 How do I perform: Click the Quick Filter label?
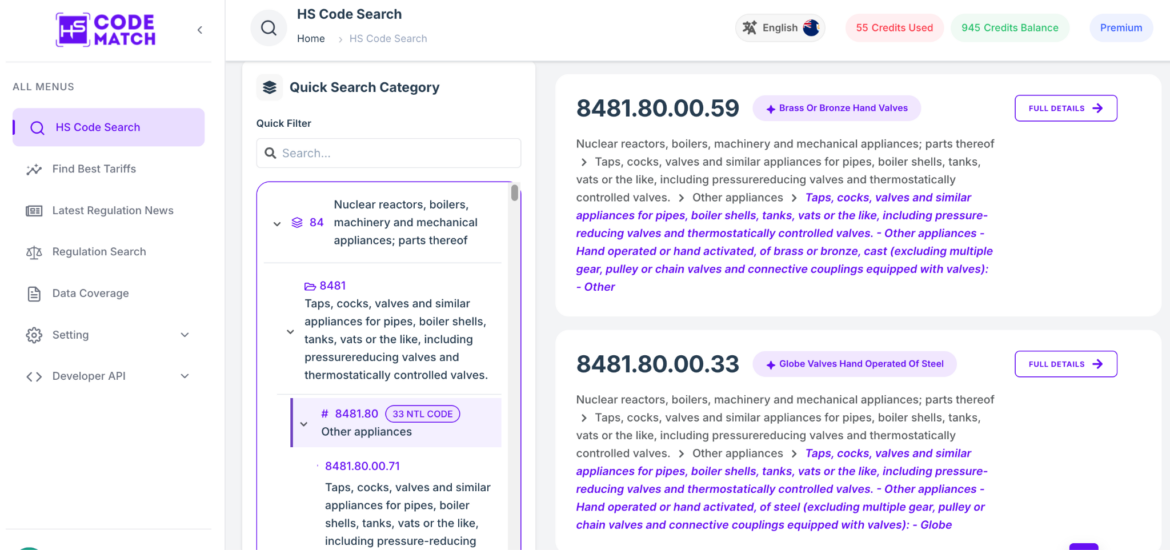click(x=284, y=123)
